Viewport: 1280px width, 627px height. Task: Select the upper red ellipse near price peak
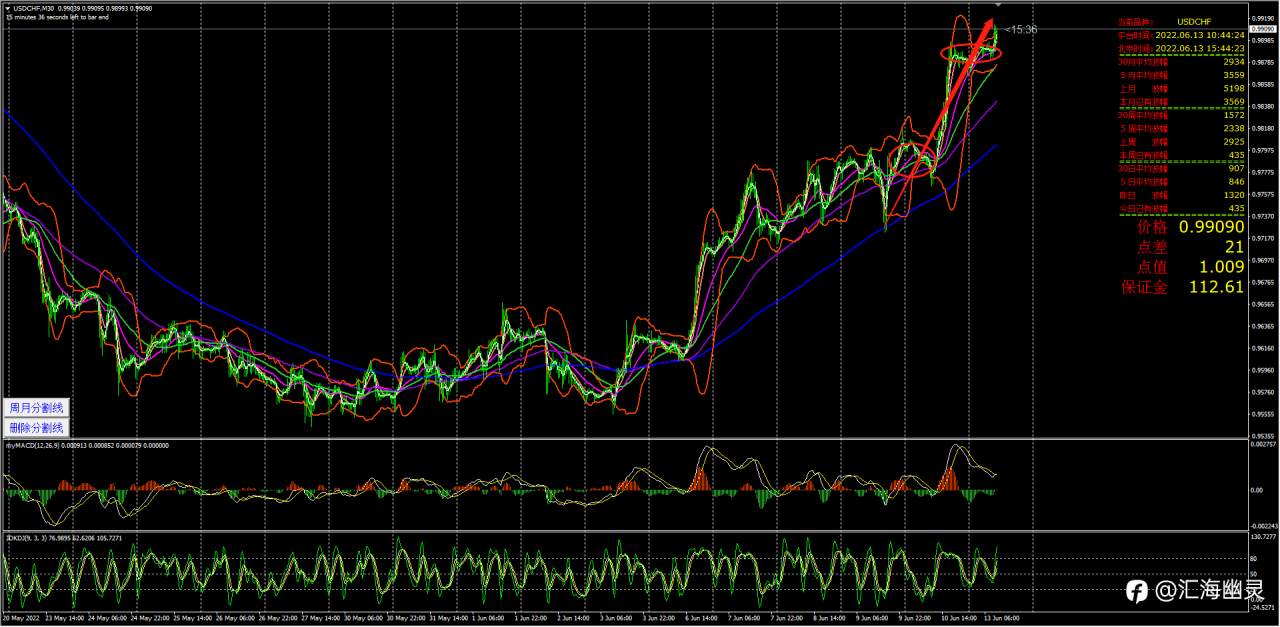coord(971,53)
